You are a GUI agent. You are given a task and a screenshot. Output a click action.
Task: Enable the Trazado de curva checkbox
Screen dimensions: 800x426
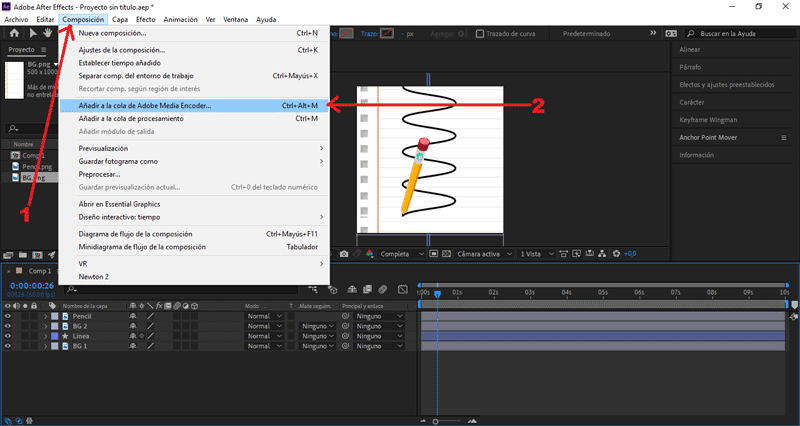coord(480,33)
